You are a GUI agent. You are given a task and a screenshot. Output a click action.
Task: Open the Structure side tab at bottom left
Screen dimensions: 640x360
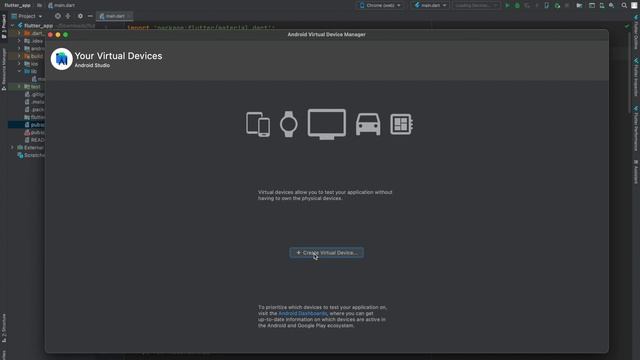tap(4, 328)
